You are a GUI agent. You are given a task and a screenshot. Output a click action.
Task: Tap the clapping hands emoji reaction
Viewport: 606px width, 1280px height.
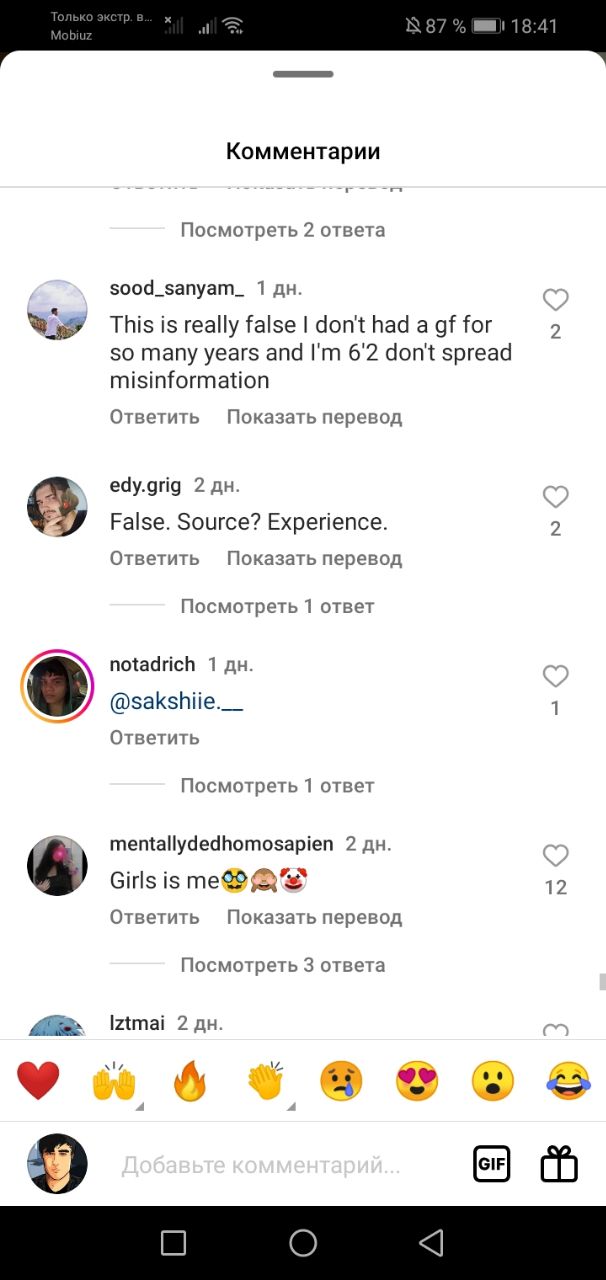click(266, 1081)
